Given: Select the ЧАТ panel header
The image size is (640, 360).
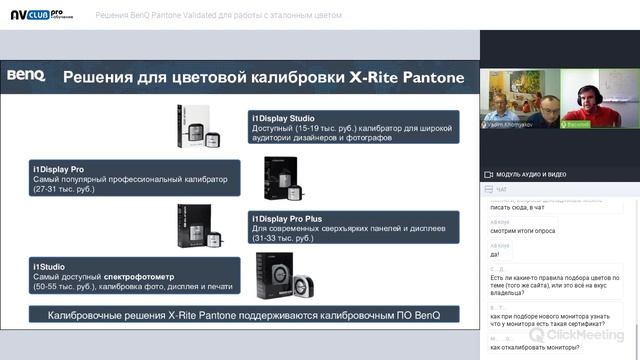Looking at the screenshot, I should (x=560, y=189).
